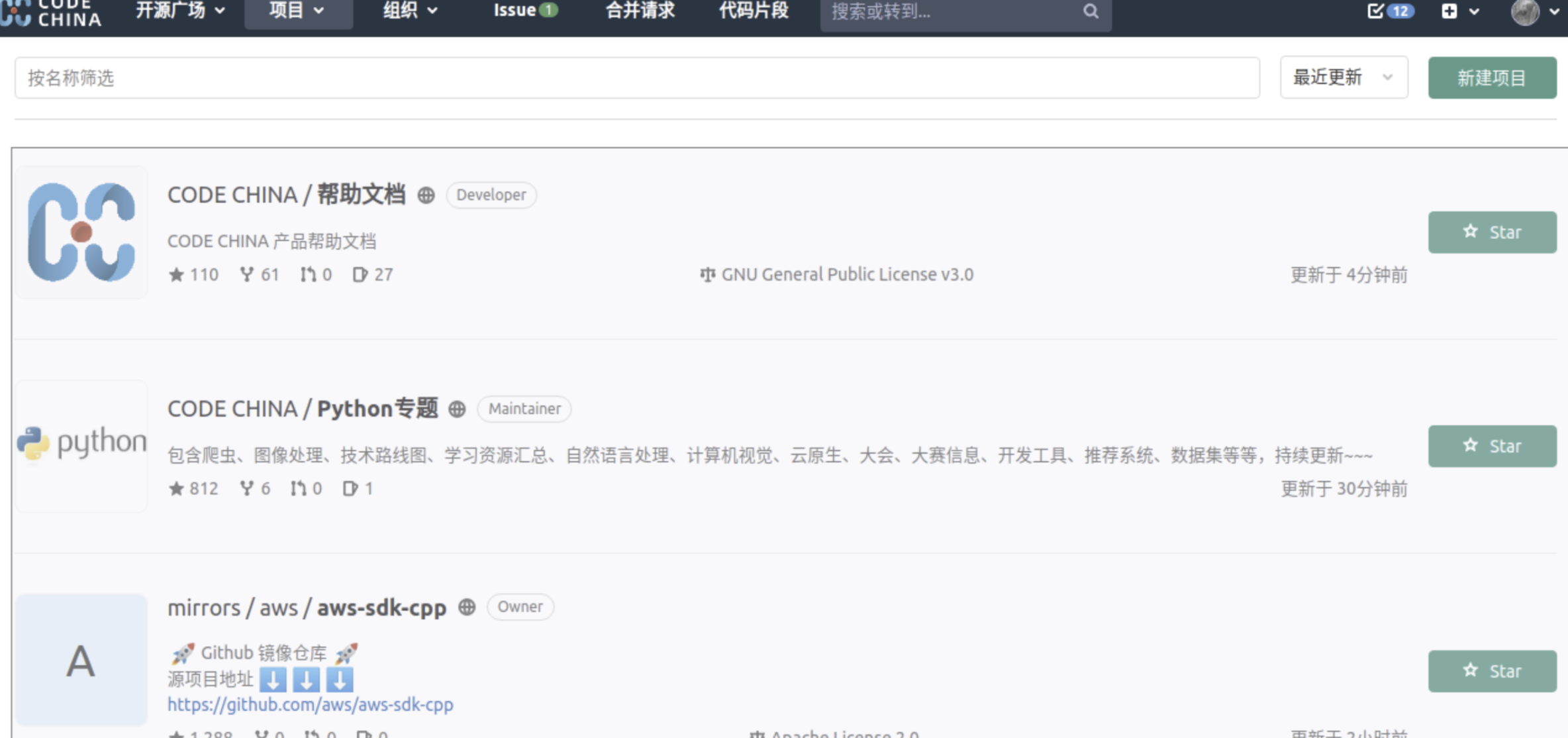Click the globe public icon beside aws-sdk-cpp
This screenshot has width=1568, height=738.
tap(467, 607)
